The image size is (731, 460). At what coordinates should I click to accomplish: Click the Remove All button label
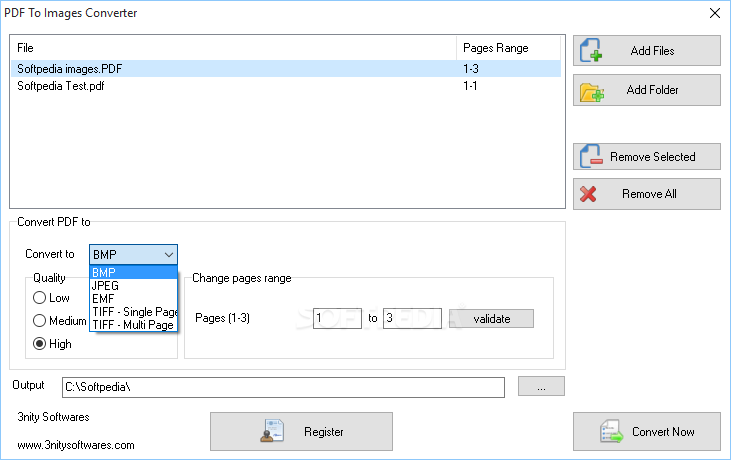click(649, 194)
